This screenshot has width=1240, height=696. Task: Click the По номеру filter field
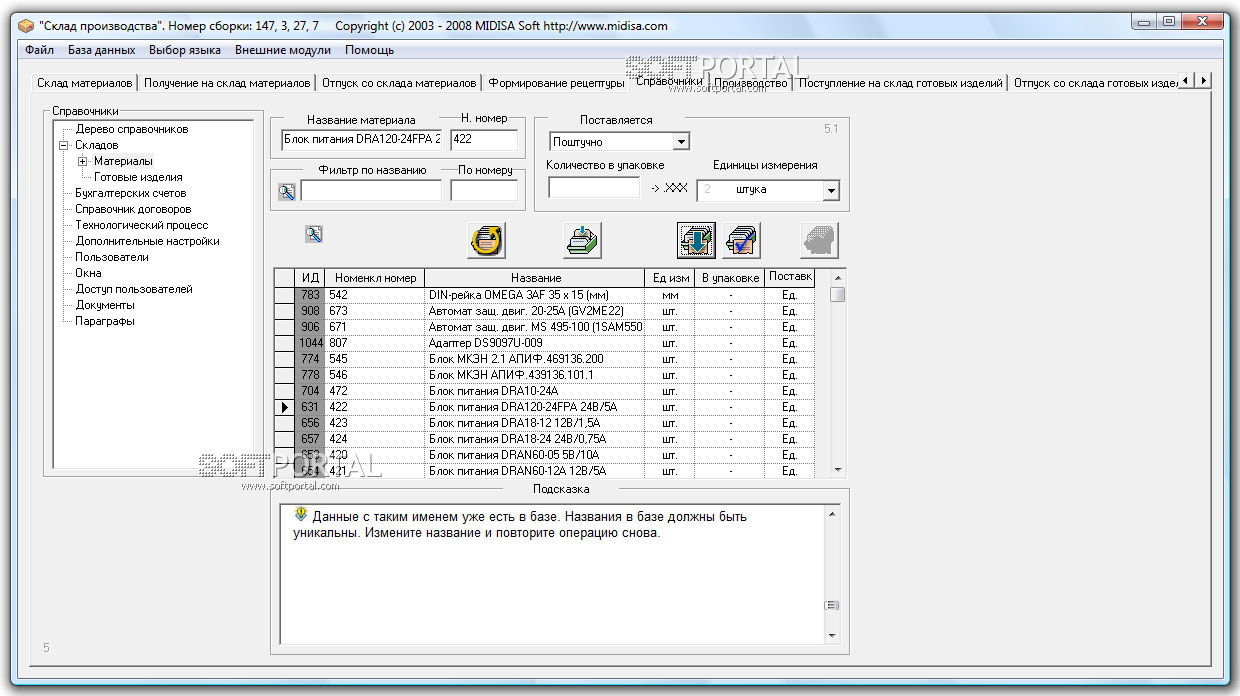click(484, 190)
